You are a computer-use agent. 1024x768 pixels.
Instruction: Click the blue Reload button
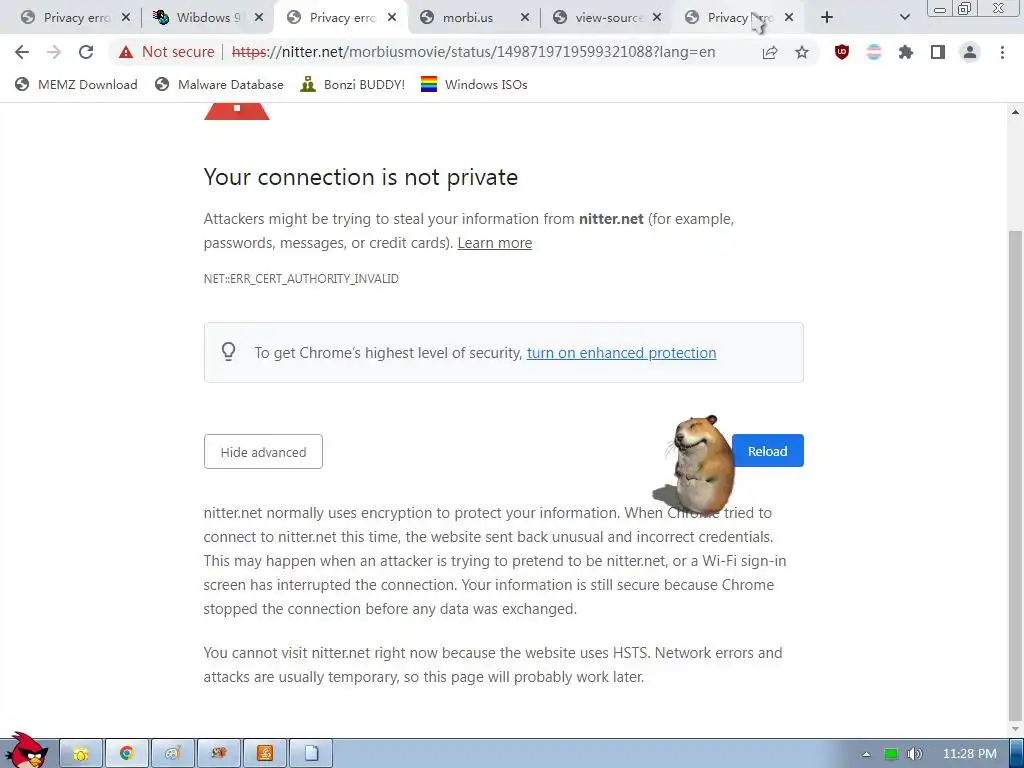click(767, 451)
